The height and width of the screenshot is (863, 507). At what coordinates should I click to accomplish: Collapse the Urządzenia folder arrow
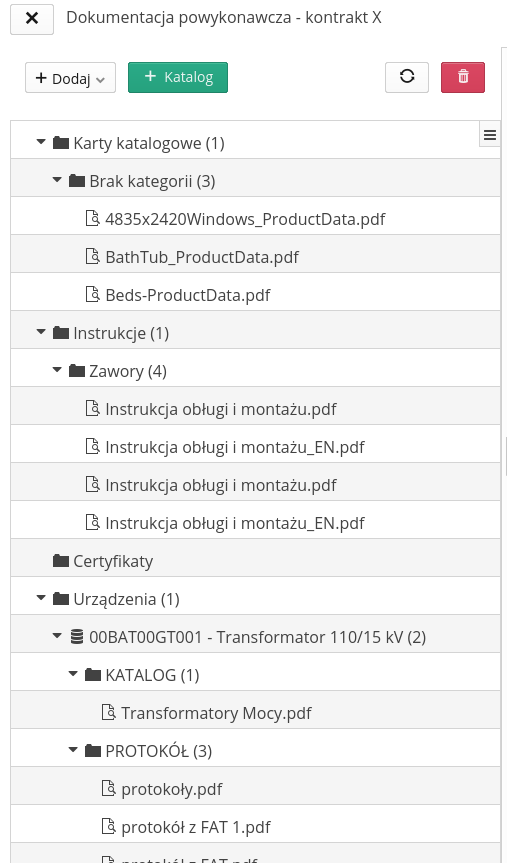(41, 598)
